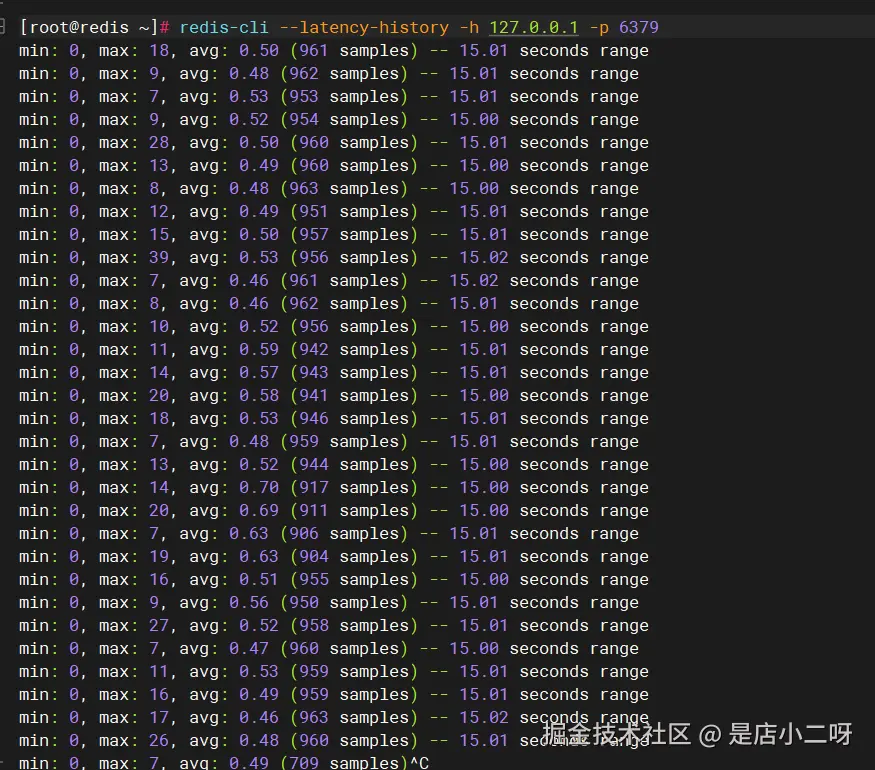Click the sample count '946'
The width and height of the screenshot is (875, 770).
pyautogui.click(x=314, y=418)
